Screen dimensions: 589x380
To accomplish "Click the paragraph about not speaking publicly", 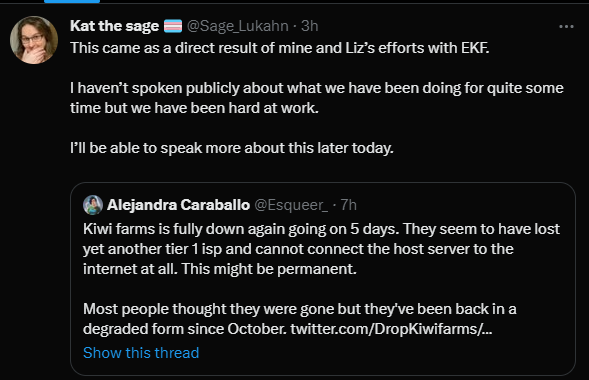I will 317,98.
